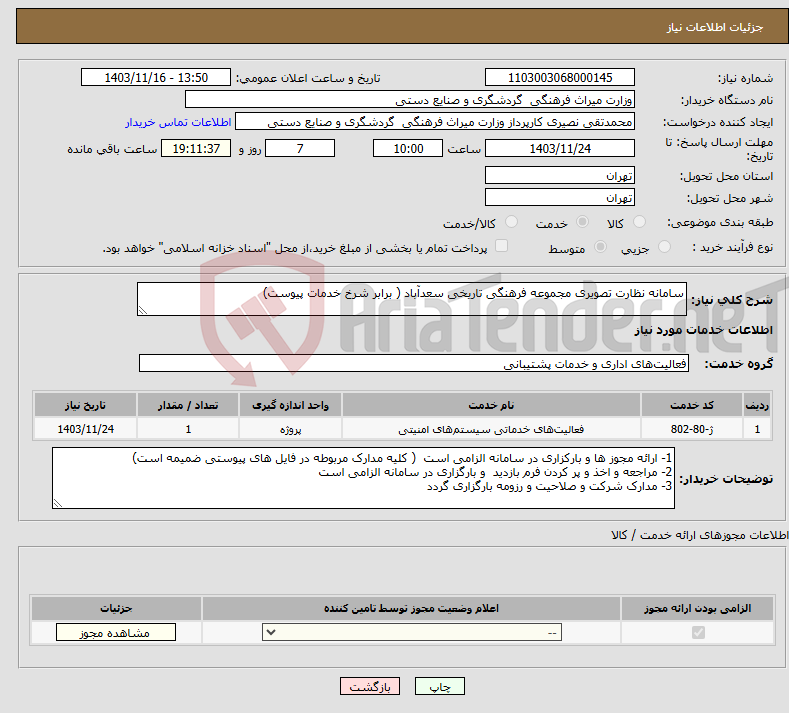
Task: Click the deadline time 10:00 field
Action: pos(408,148)
